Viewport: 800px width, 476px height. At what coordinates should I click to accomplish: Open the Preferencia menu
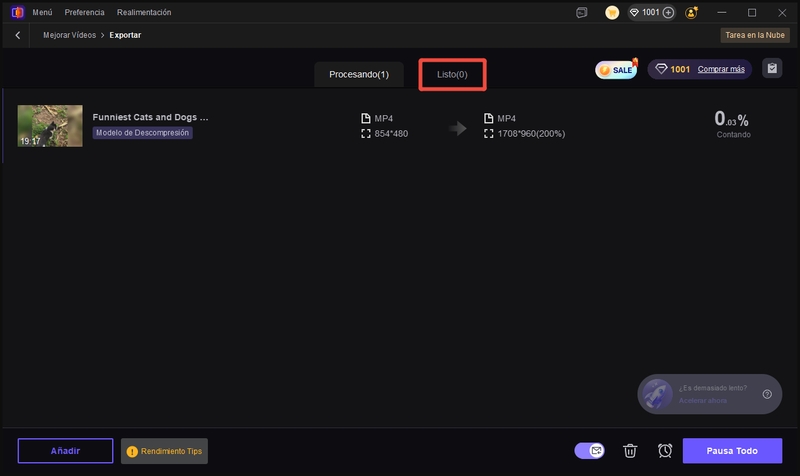84,12
